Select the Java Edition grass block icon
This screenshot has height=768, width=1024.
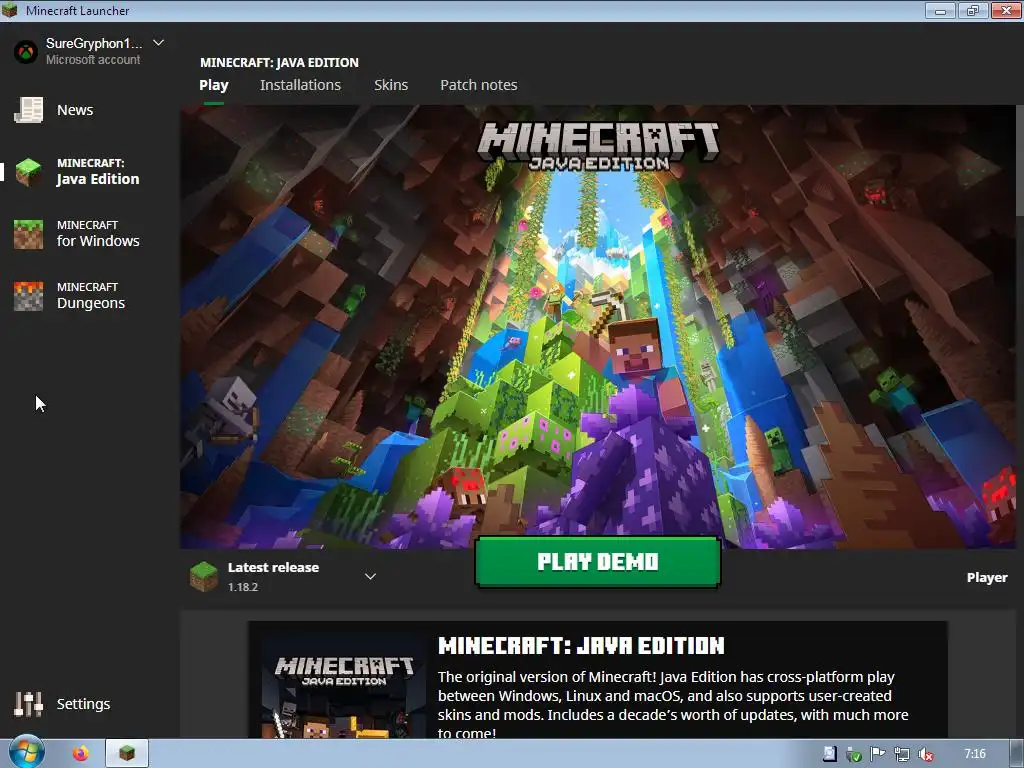click(x=28, y=172)
